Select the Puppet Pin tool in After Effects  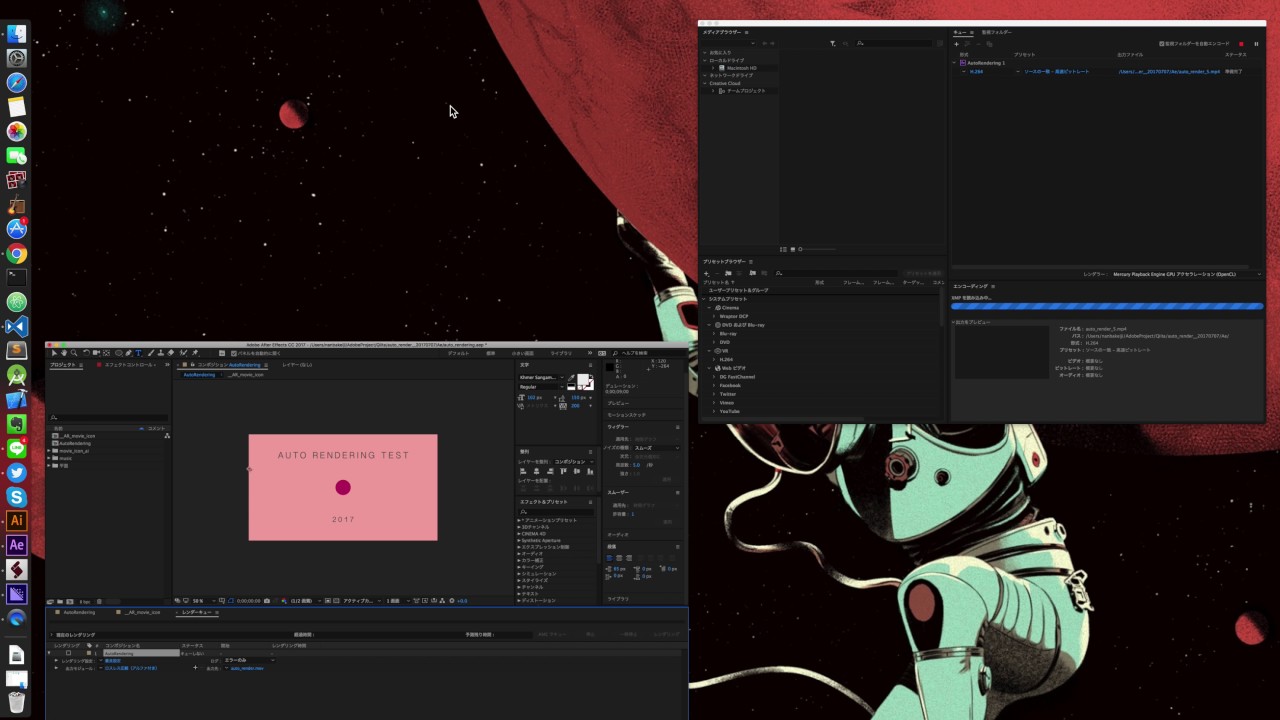(x=195, y=353)
